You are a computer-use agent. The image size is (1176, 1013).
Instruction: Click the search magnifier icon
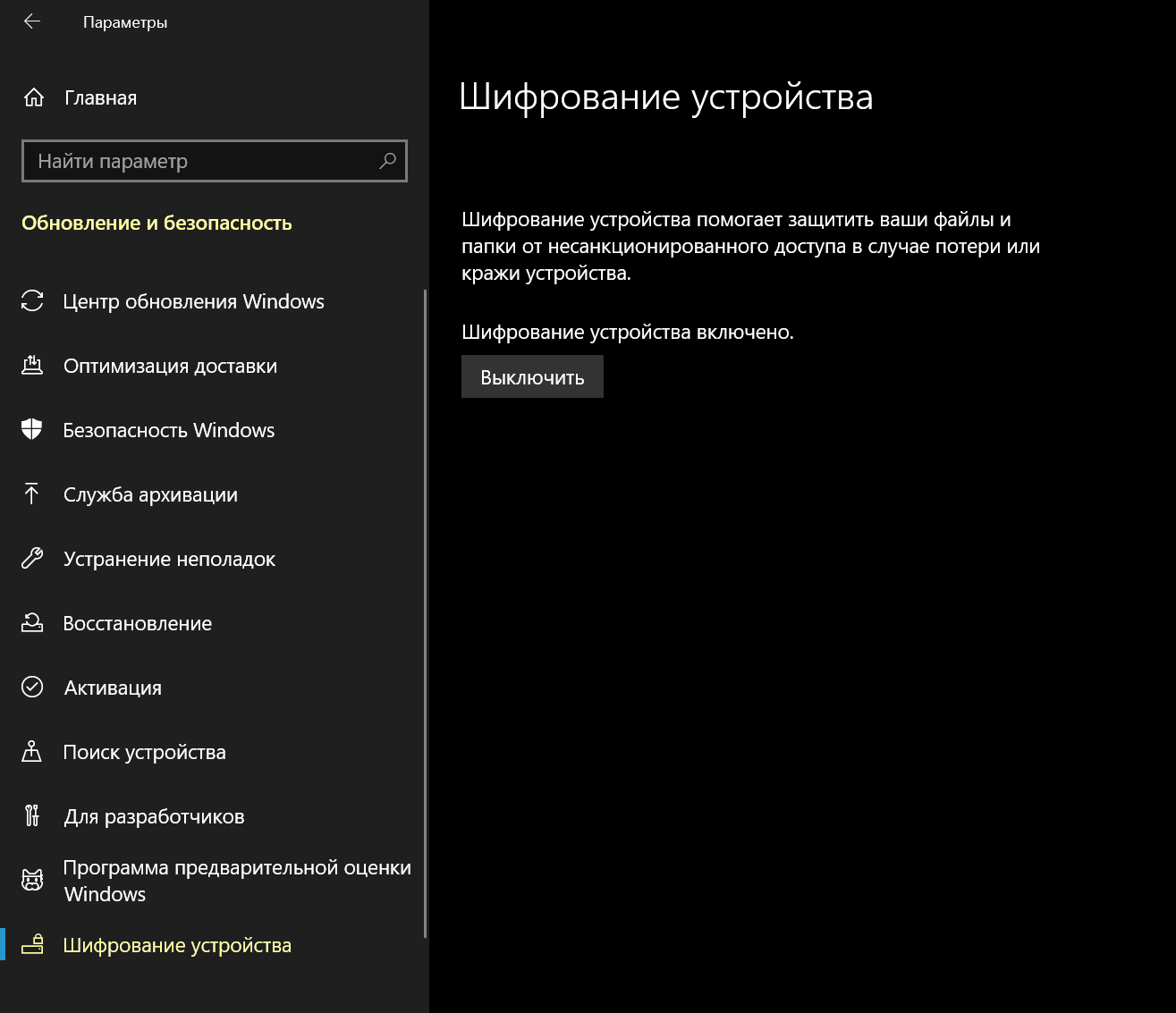387,161
